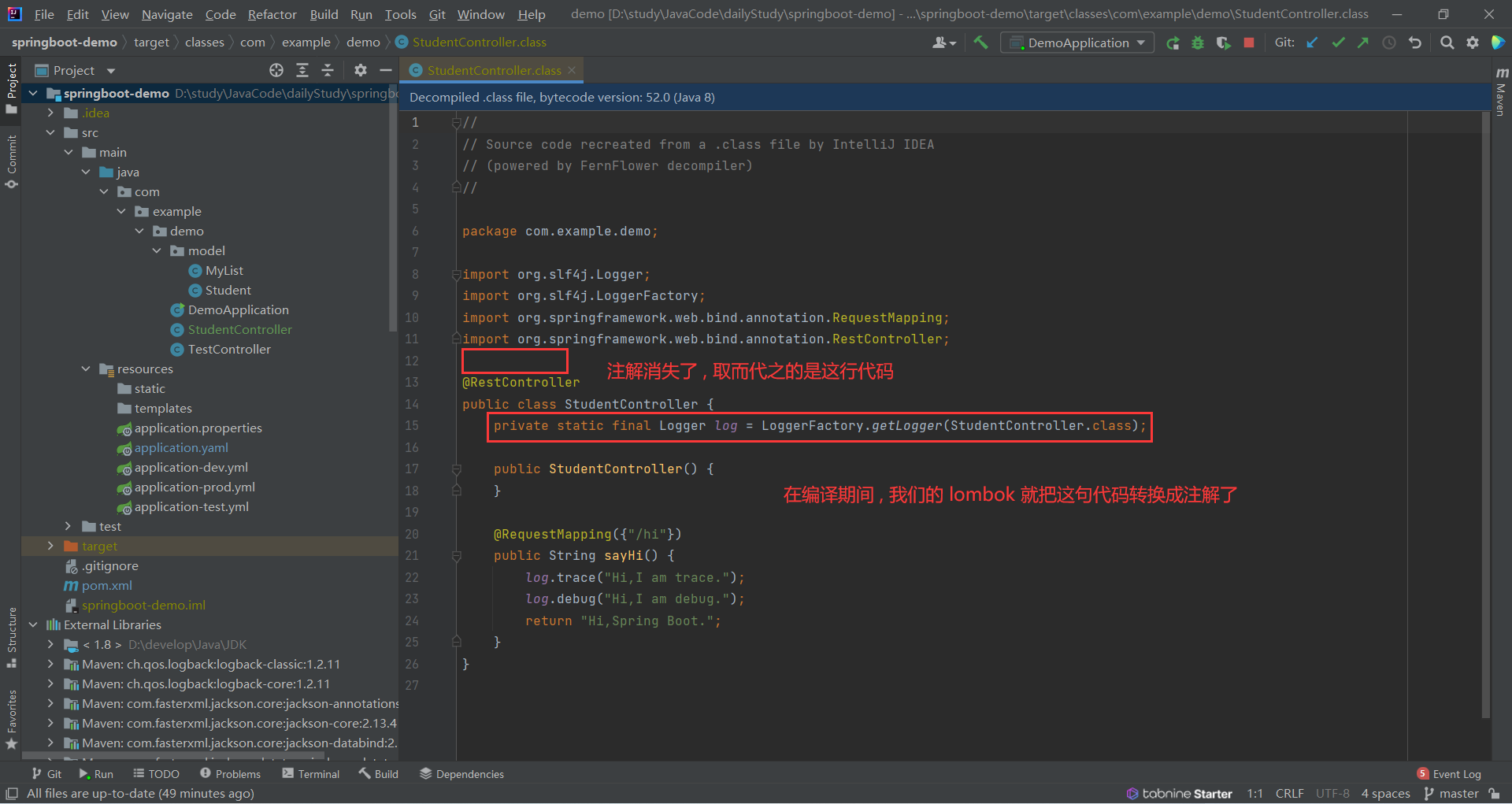Toggle tool window strips bottom-left icon
Viewport: 1512px width, 804px height.
pyautogui.click(x=12, y=794)
